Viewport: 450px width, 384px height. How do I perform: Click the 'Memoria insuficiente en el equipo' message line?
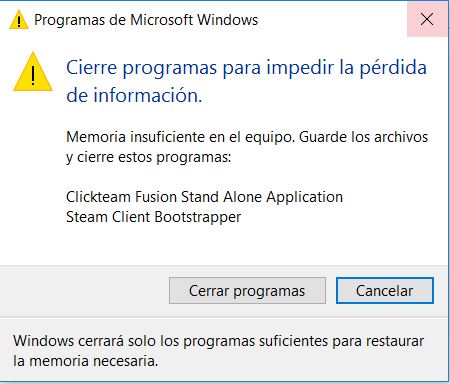(x=247, y=137)
